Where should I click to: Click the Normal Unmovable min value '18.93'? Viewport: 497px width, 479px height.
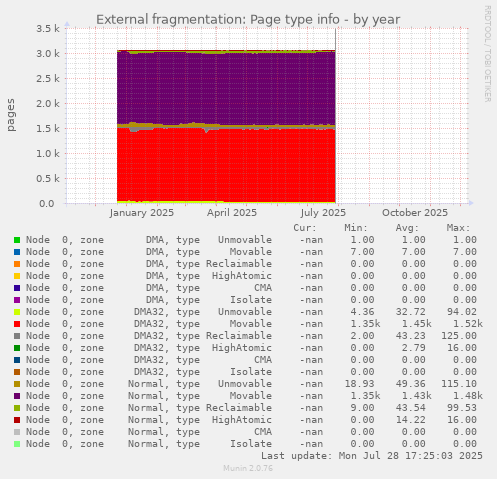point(359,384)
